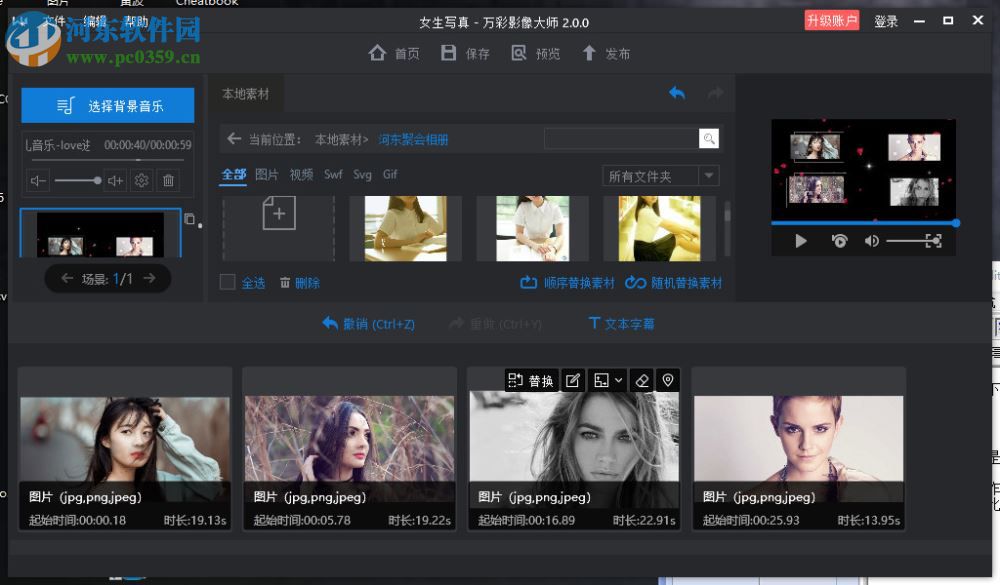Screen dimensions: 1000x585
Task: Click 顺序替换素材 to replace materials in order
Action: [568, 283]
